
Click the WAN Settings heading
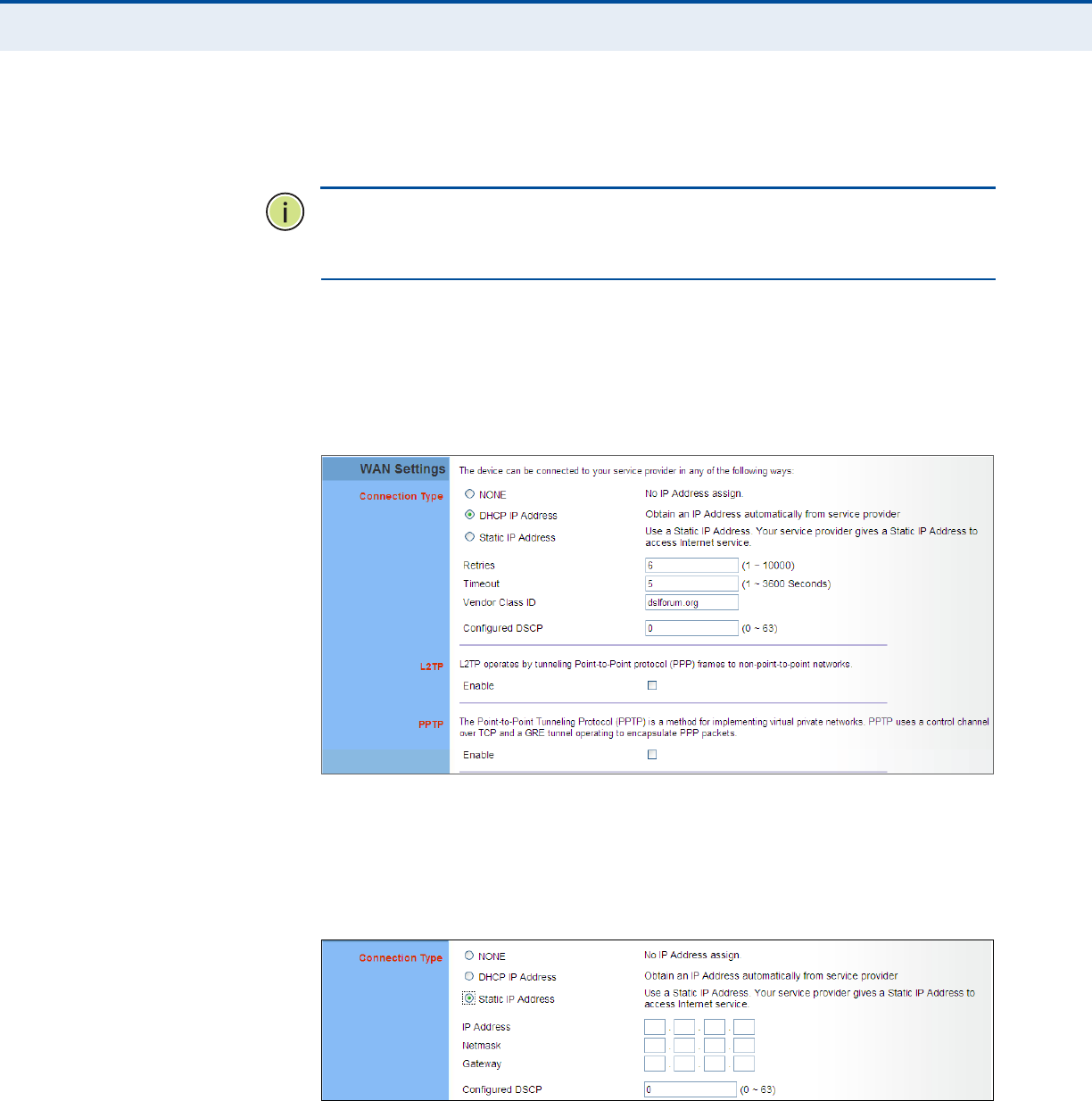point(402,468)
